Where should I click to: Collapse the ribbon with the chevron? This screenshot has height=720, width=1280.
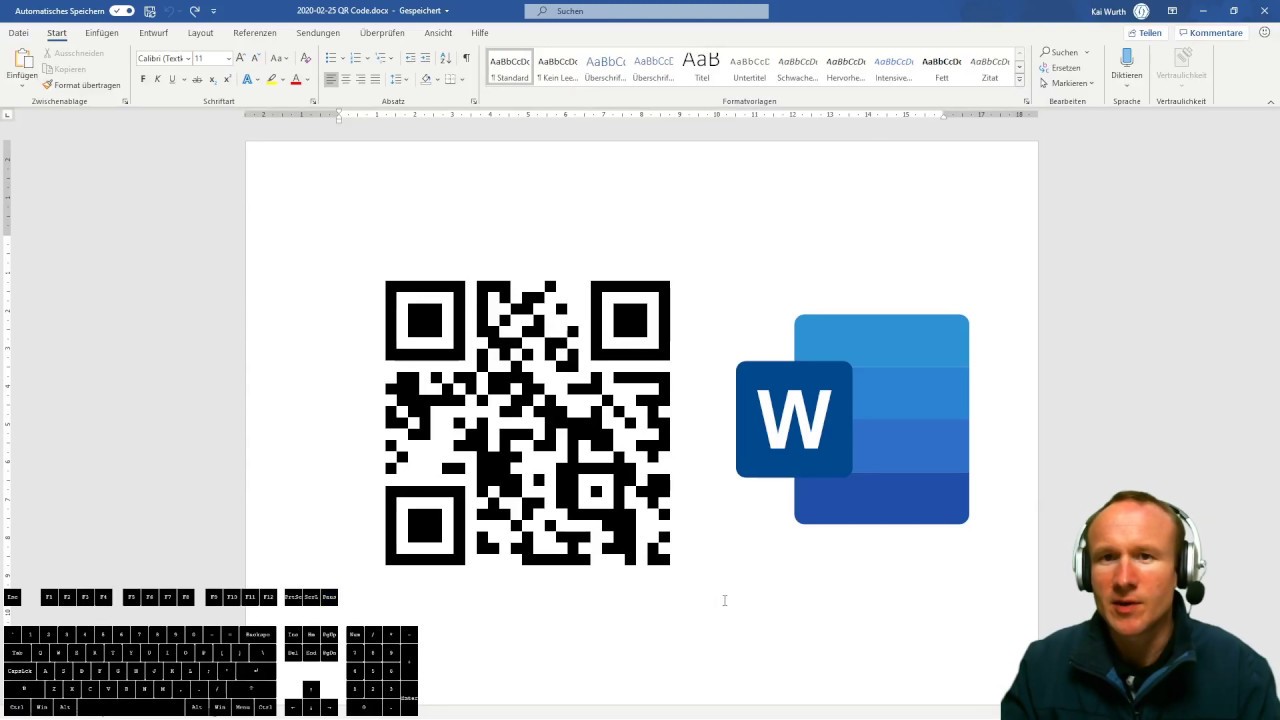pos(1271,101)
